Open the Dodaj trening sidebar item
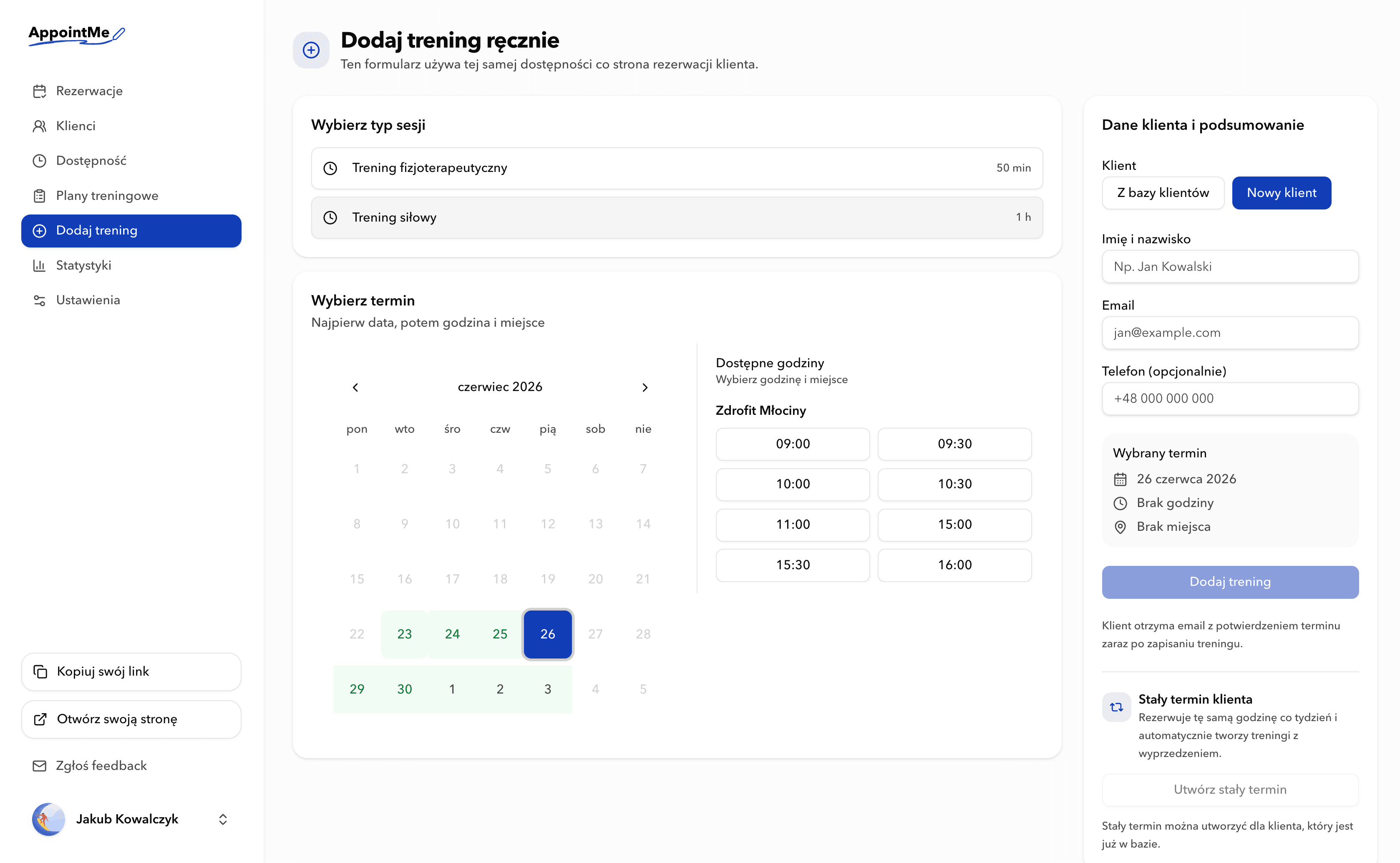1400x863 pixels. tap(131, 231)
